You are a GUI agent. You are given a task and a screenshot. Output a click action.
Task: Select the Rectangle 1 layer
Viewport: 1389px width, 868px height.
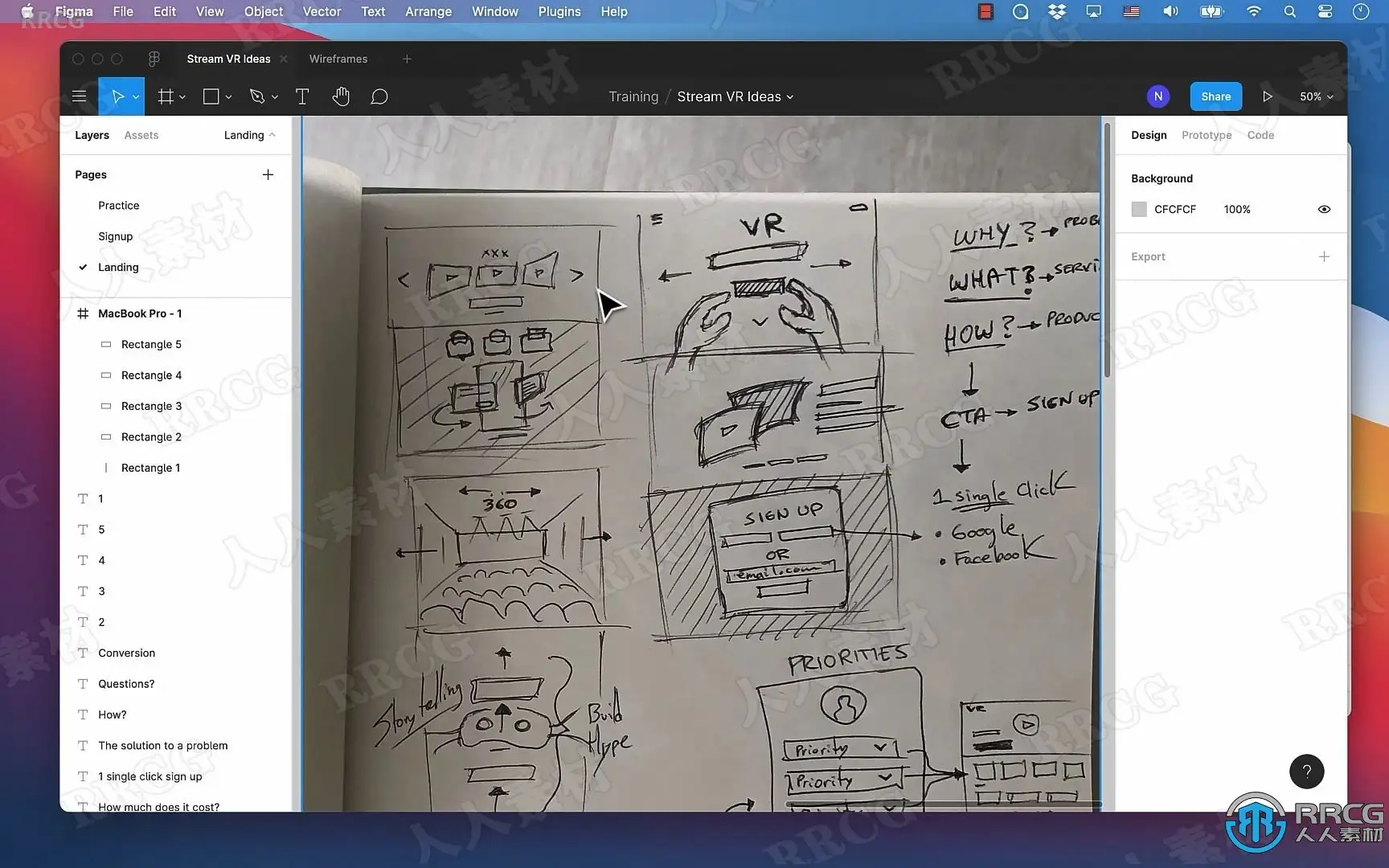[150, 468]
